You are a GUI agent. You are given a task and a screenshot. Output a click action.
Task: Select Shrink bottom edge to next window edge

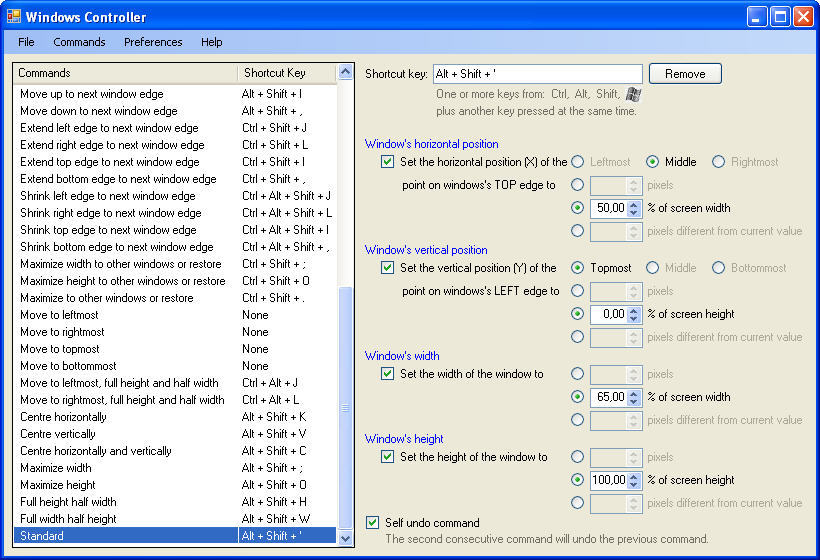point(175,247)
